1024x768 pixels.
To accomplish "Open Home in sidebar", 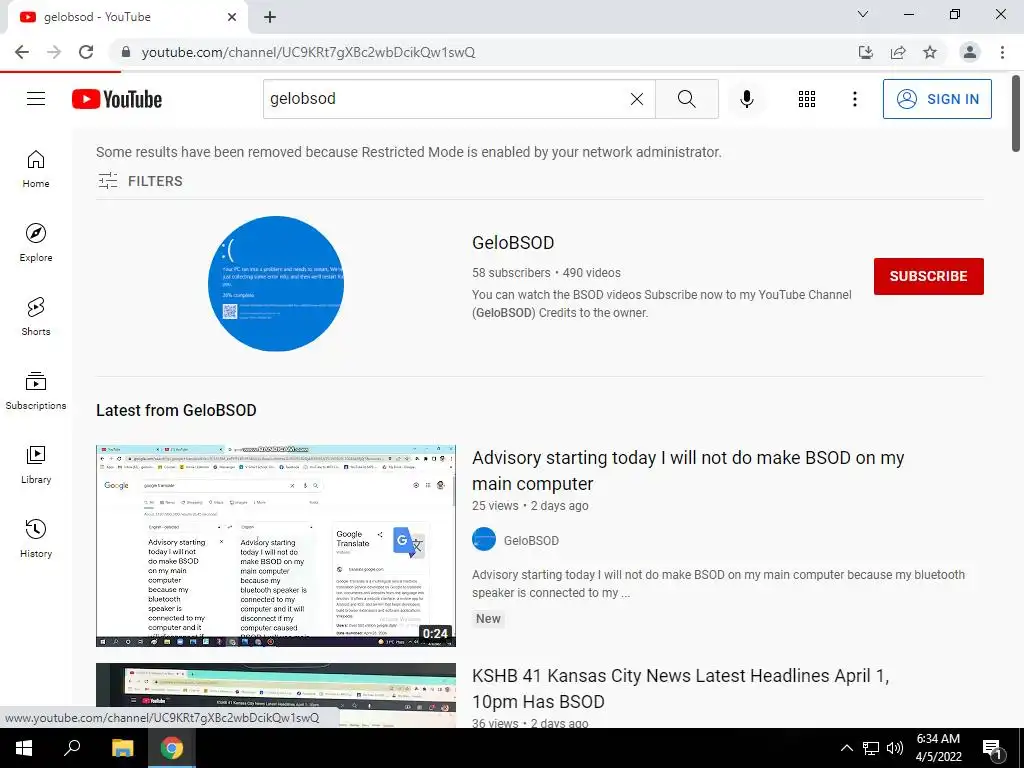I will [36, 169].
